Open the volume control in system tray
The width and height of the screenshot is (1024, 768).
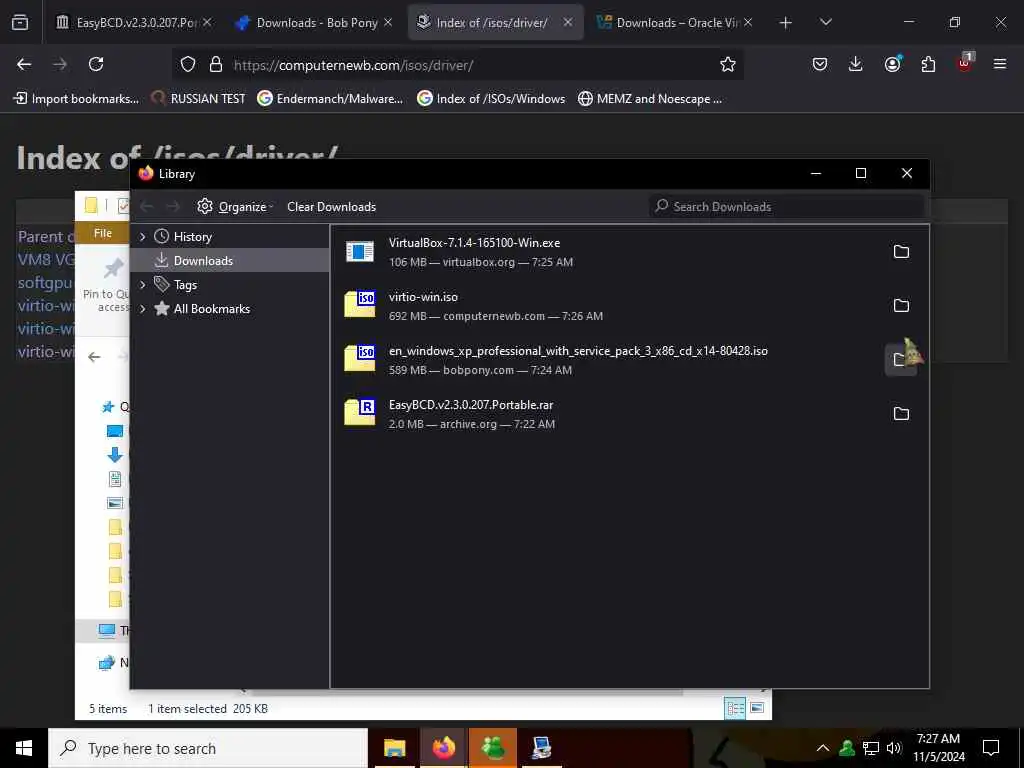894,748
